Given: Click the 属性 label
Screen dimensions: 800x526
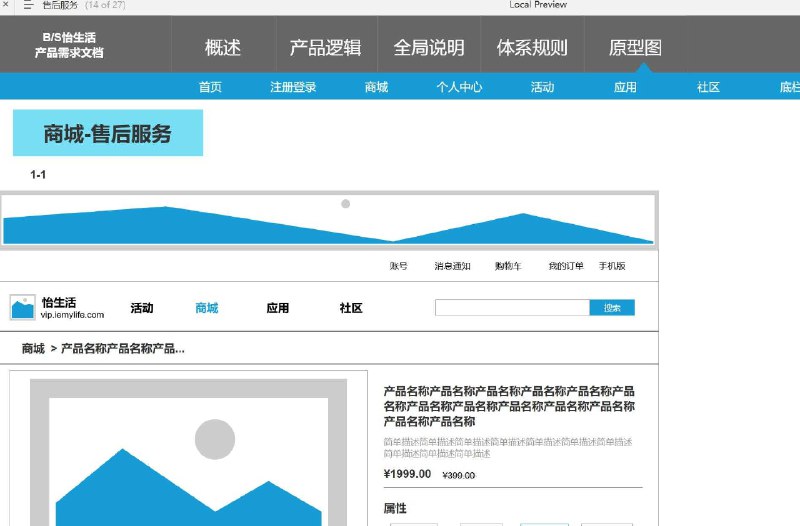Looking at the screenshot, I should tap(395, 508).
